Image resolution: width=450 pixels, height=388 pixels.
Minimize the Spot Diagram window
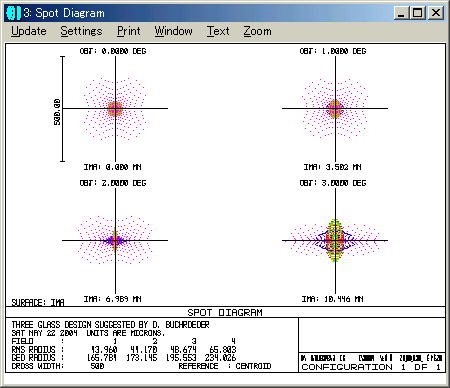pyautogui.click(x=401, y=13)
